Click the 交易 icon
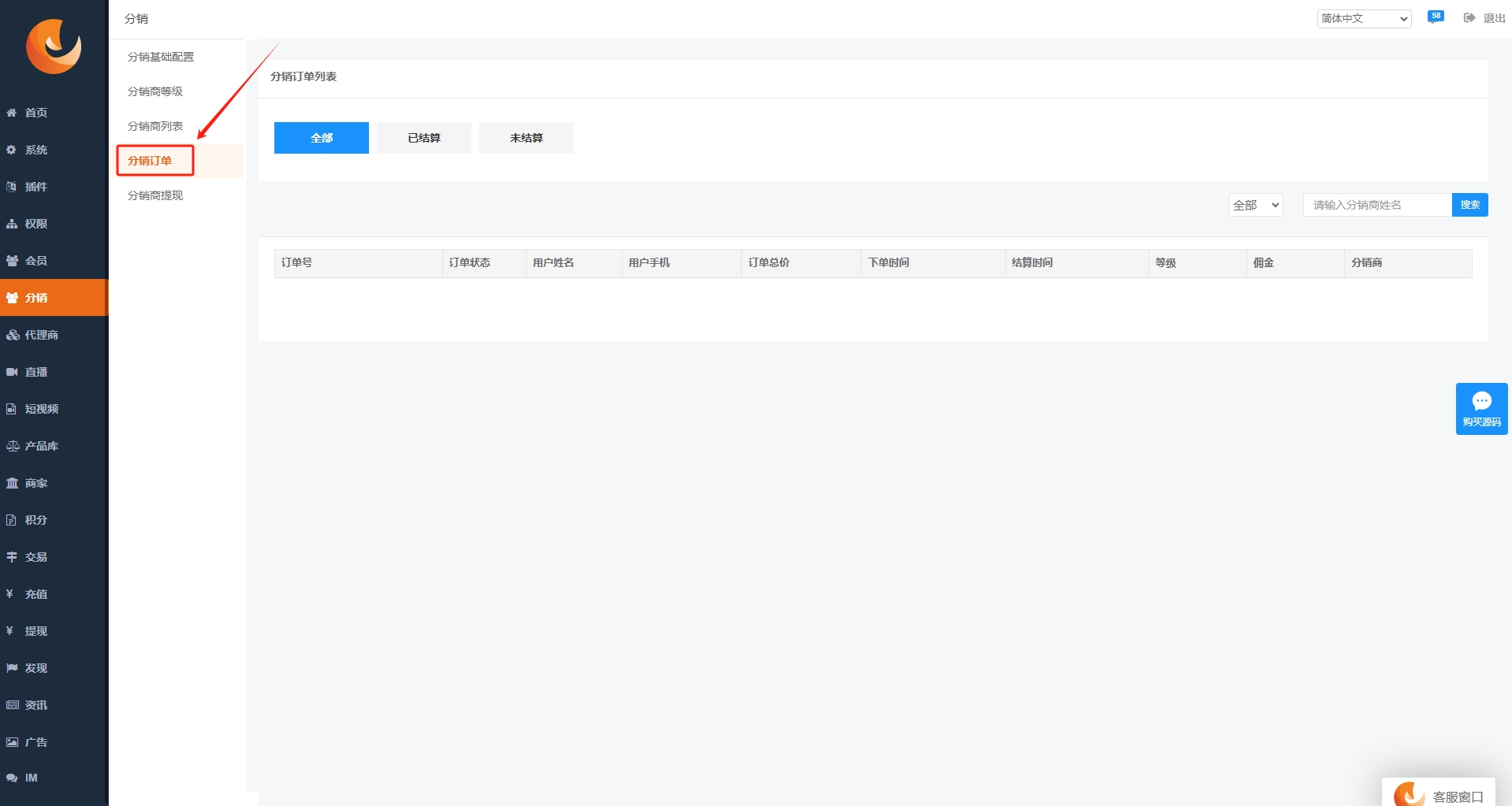The width and height of the screenshot is (1512, 806). 12,557
